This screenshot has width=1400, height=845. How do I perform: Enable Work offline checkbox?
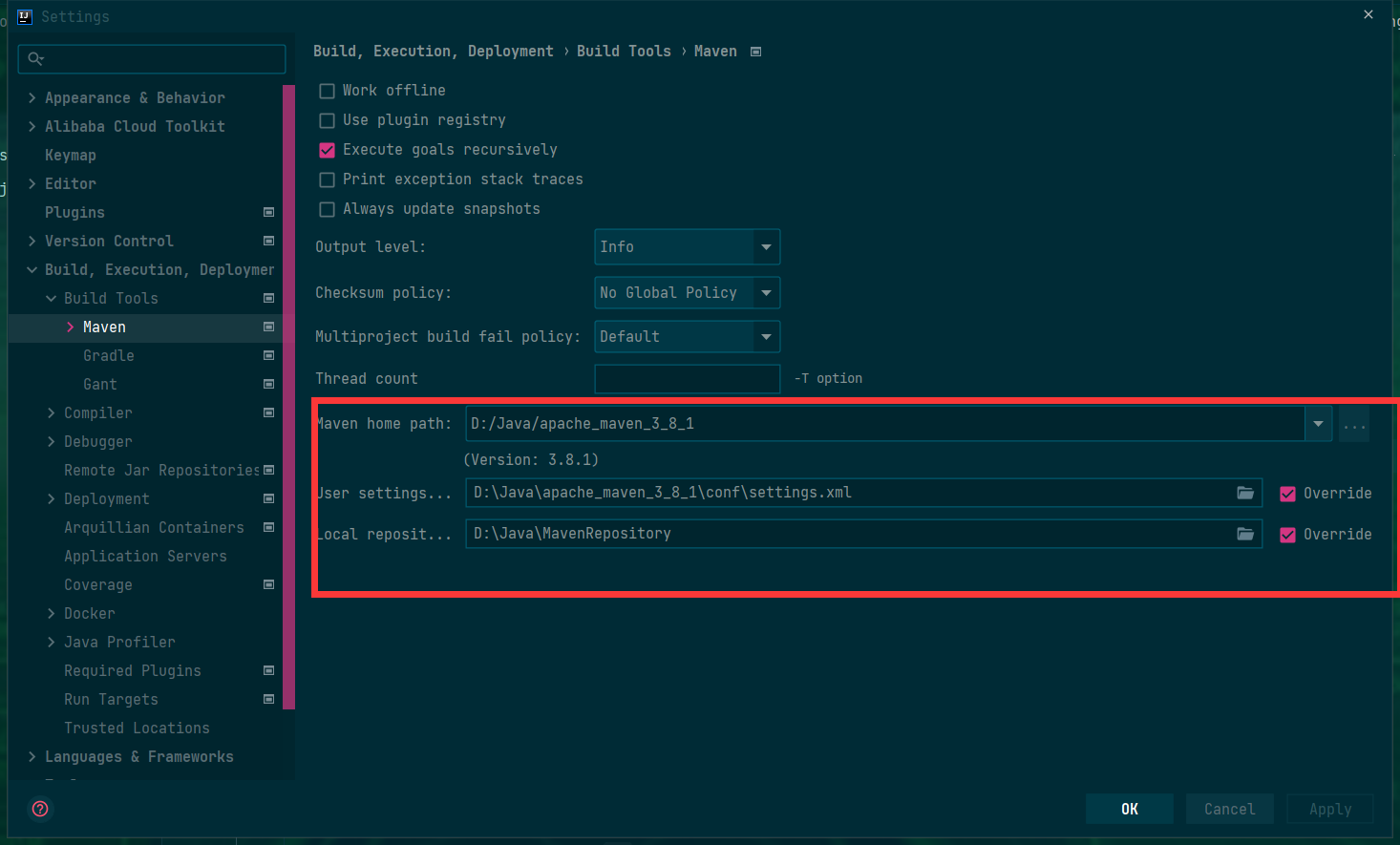(327, 91)
